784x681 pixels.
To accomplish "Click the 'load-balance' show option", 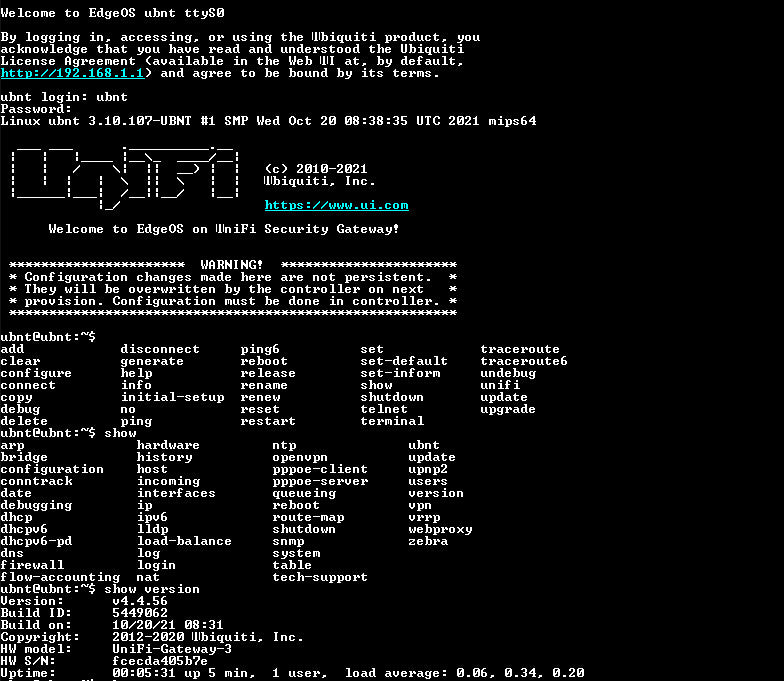I will pyautogui.click(x=184, y=541).
